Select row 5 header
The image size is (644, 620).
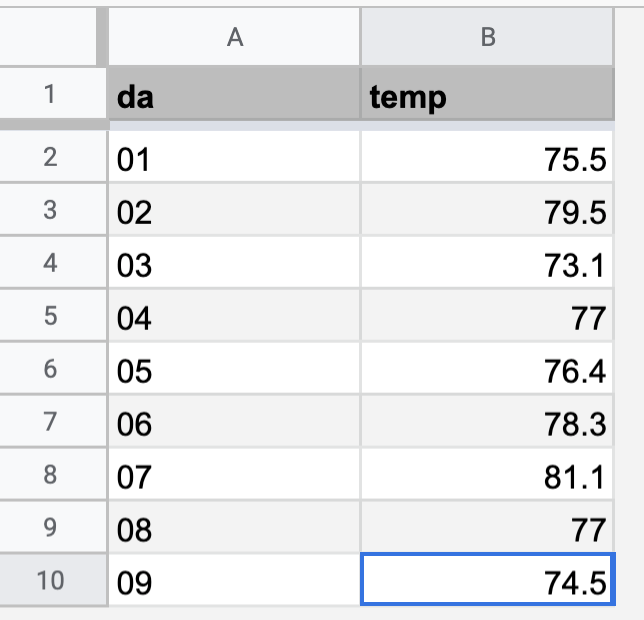pos(50,317)
